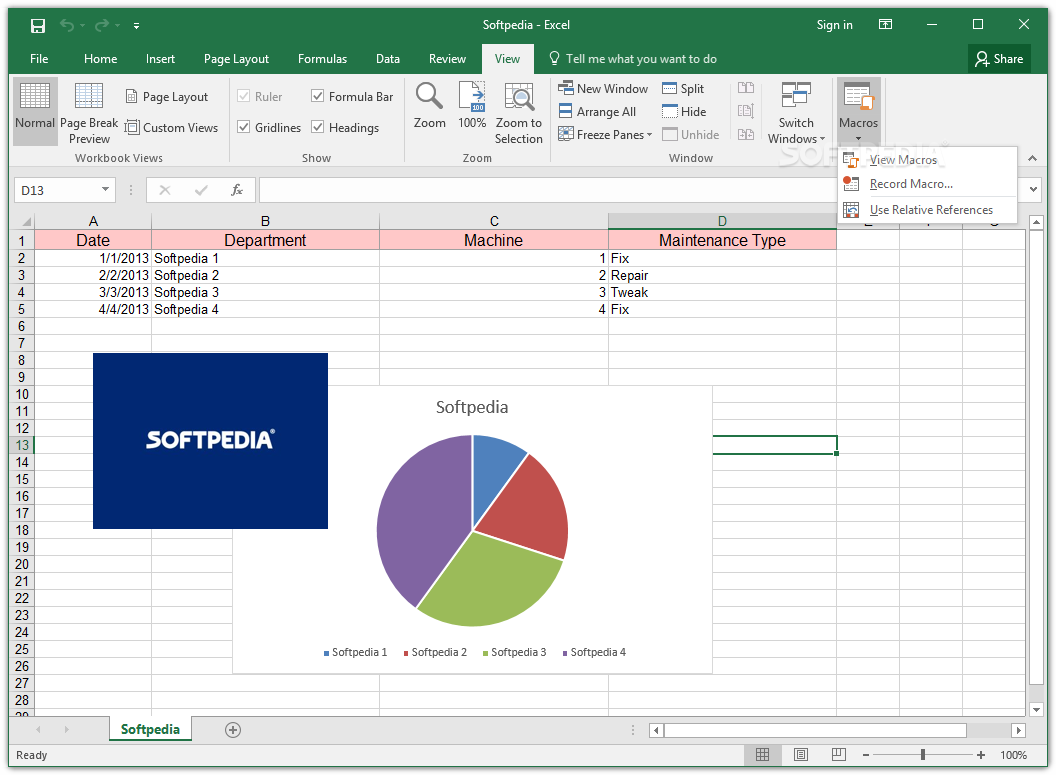Screen dimensions: 1056x775
Task: Open the Home ribbon tab
Action: (x=100, y=59)
